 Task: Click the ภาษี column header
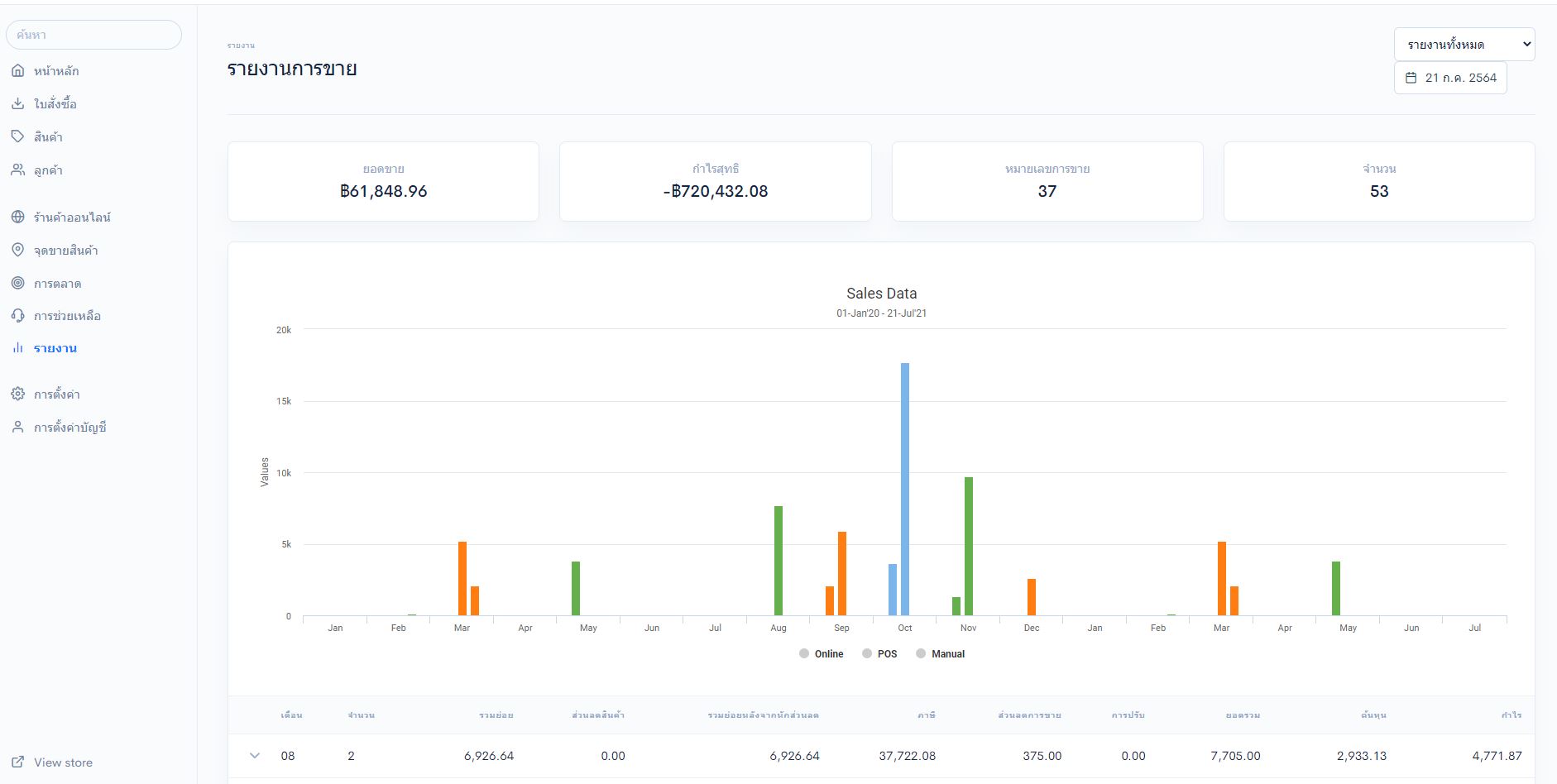[927, 715]
